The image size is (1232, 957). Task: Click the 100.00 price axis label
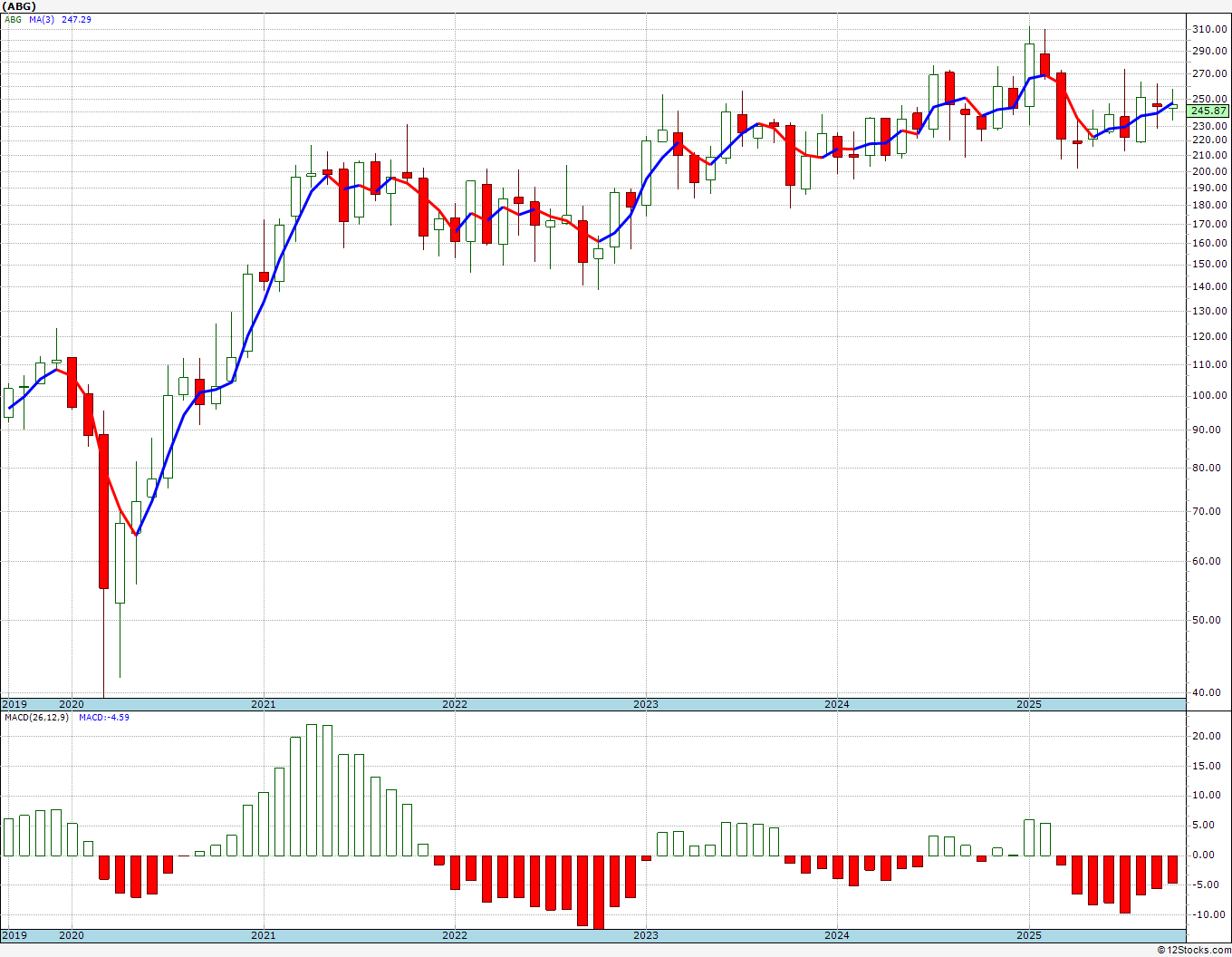point(1208,395)
